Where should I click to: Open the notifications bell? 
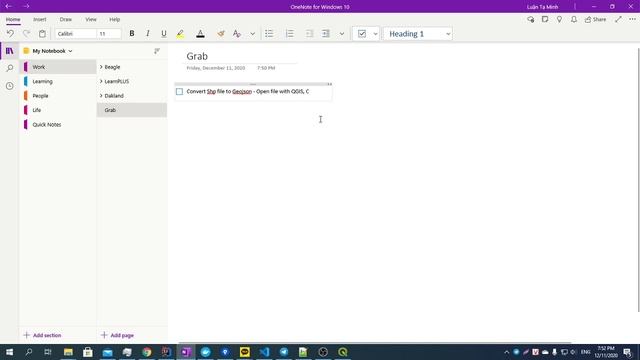[x=573, y=19]
